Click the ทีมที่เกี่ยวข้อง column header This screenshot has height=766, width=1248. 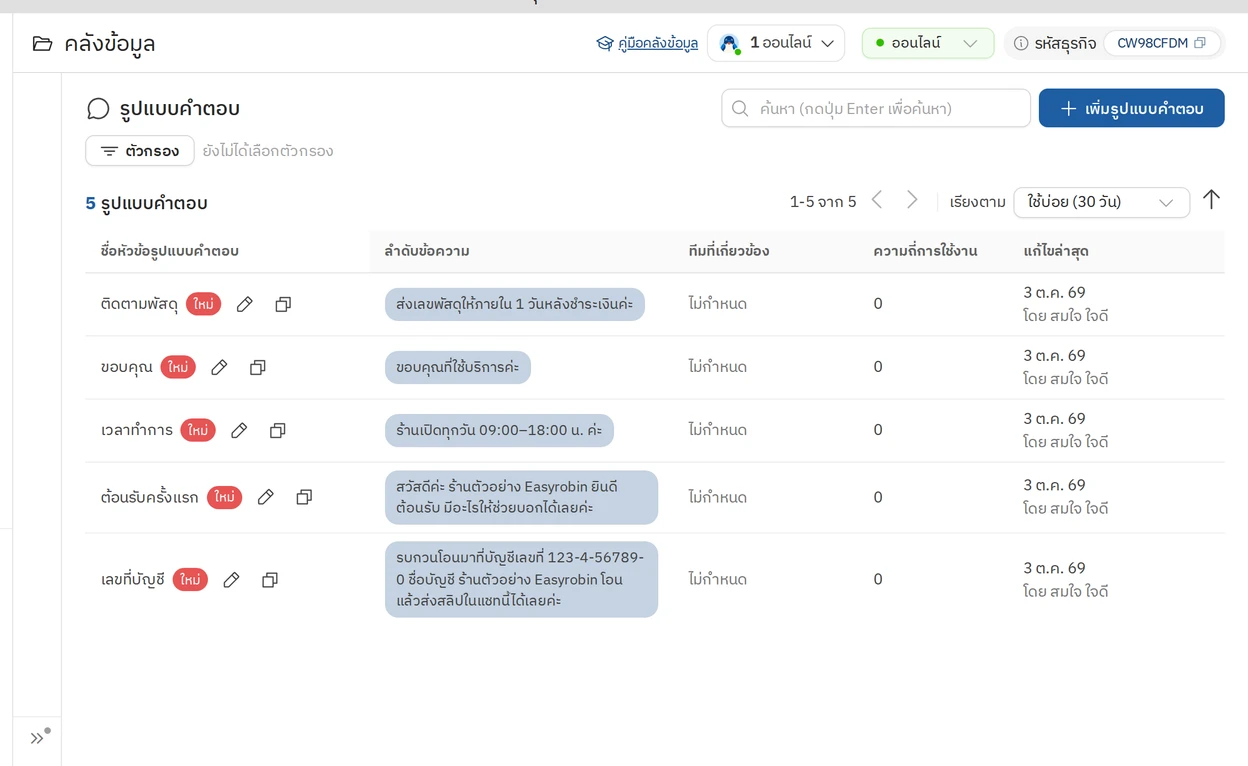[x=729, y=251]
